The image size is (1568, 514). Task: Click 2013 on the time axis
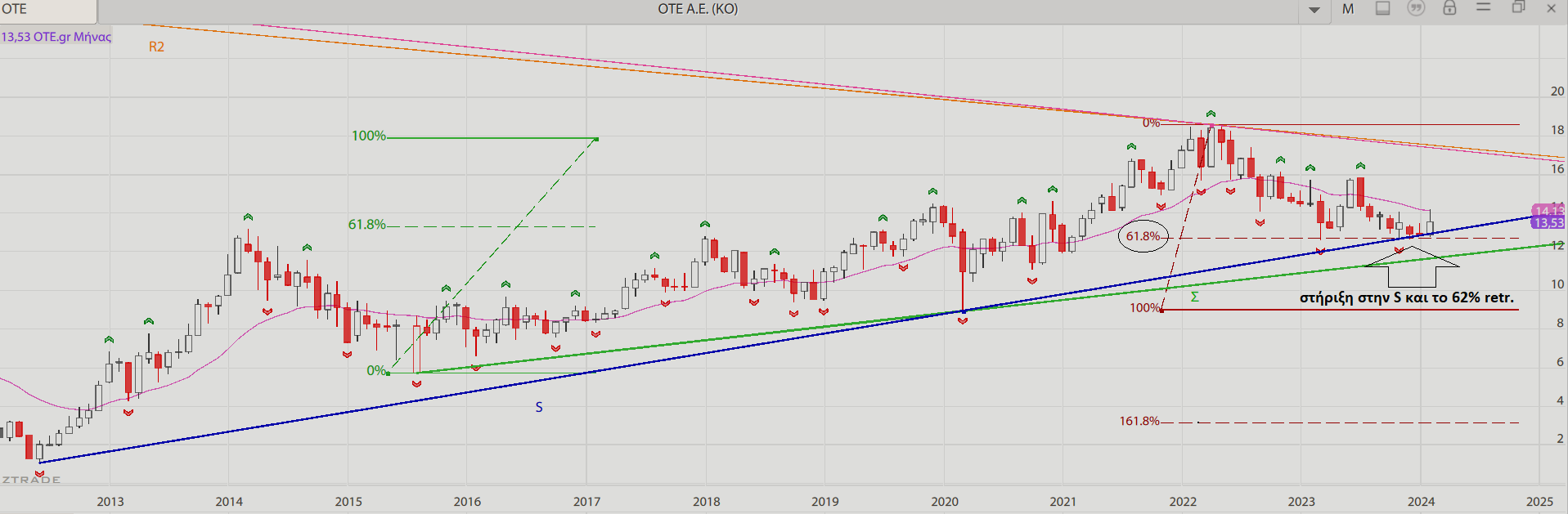110,501
